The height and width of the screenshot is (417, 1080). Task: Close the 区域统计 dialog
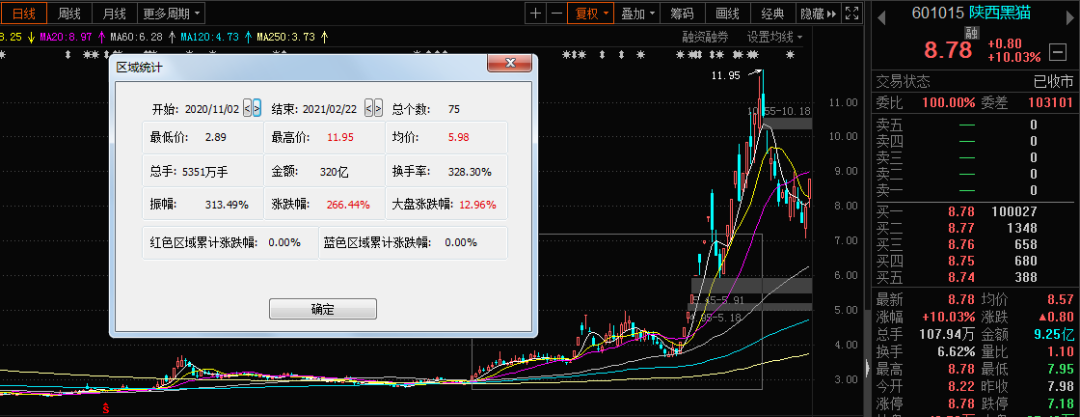pos(510,63)
